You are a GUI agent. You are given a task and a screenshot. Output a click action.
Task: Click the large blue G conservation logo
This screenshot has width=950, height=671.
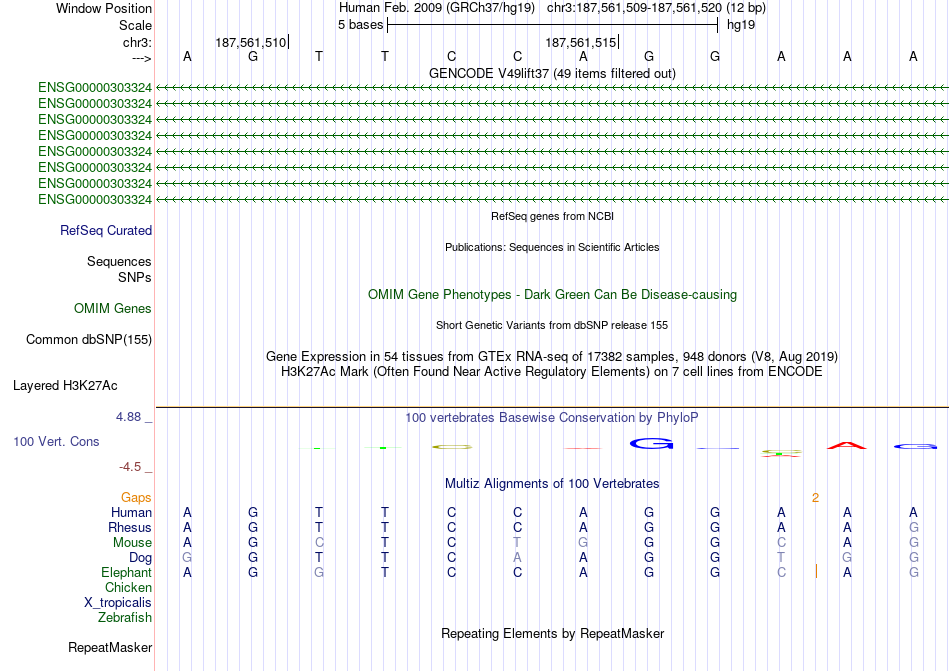point(651,444)
